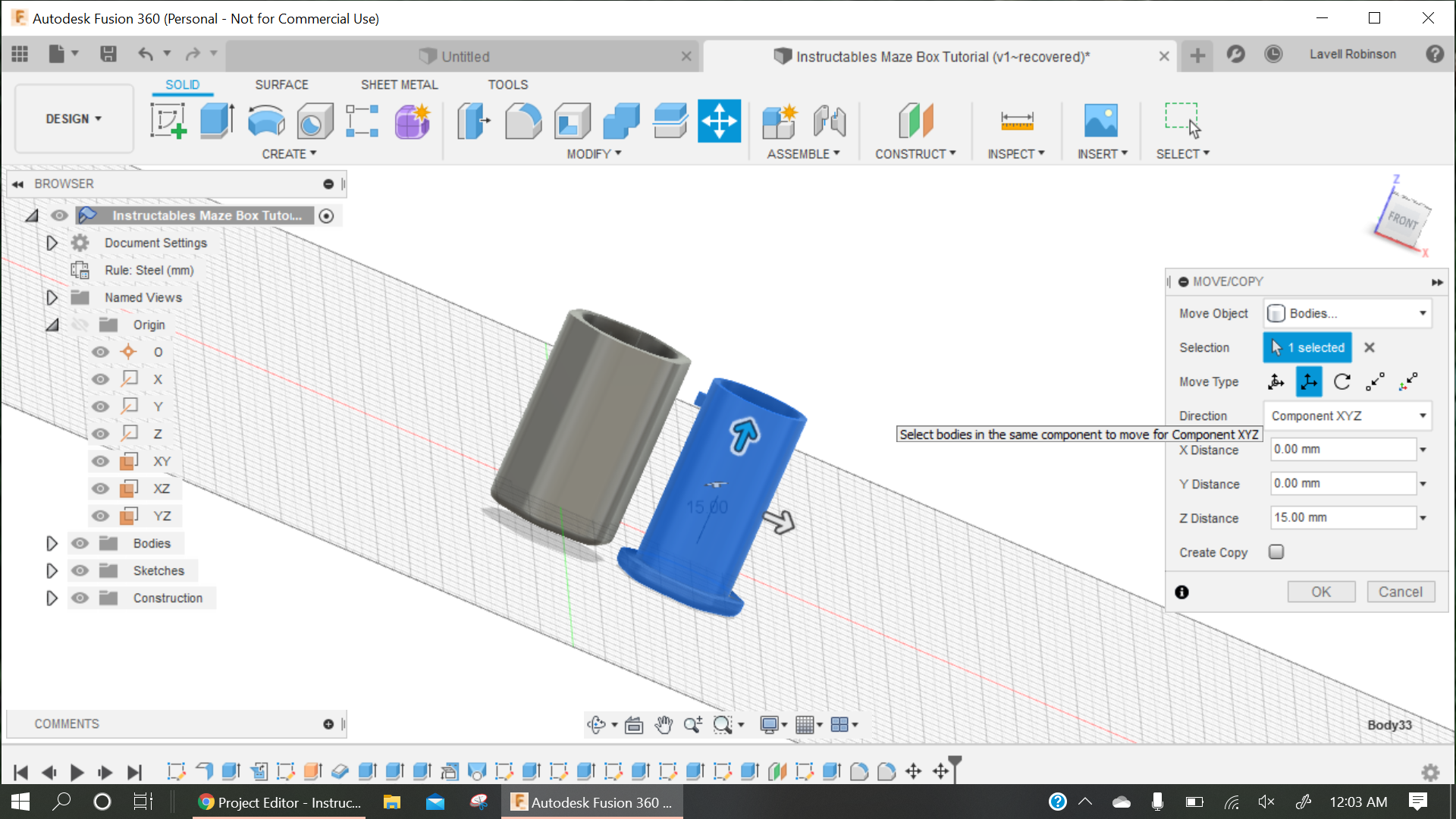Expand Document Settings node
Image resolution: width=1456 pixels, height=819 pixels.
(x=52, y=243)
